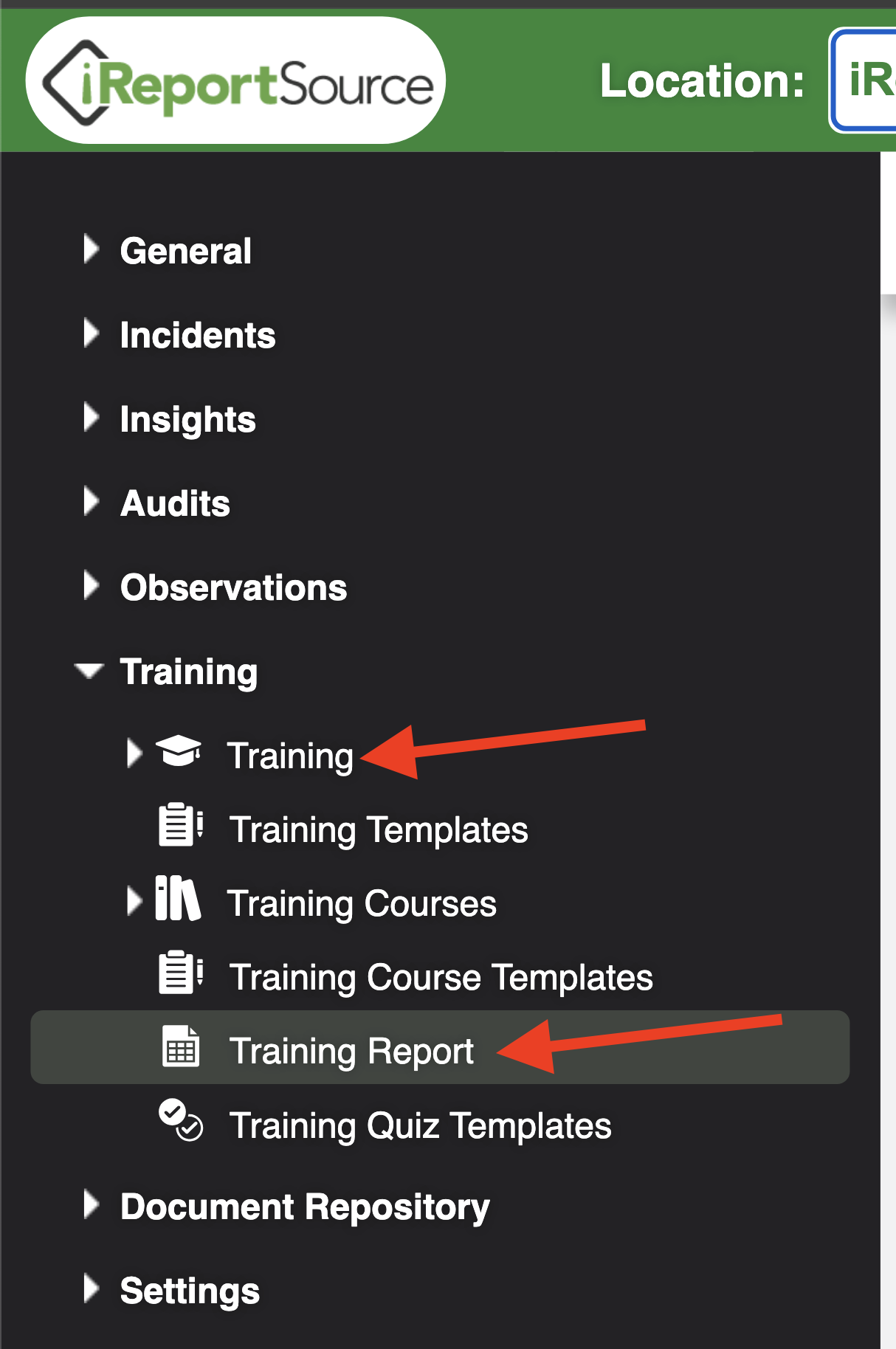Click the iReportSource logo
This screenshot has width=896, height=1349.
point(236,80)
